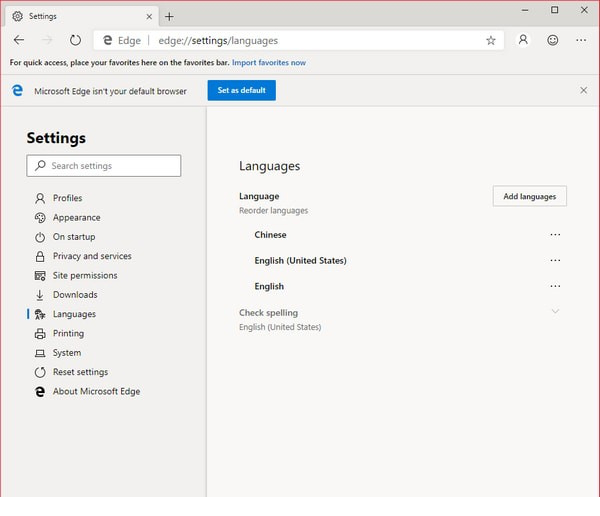
Task: Open Site permissions settings
Action: 85,276
